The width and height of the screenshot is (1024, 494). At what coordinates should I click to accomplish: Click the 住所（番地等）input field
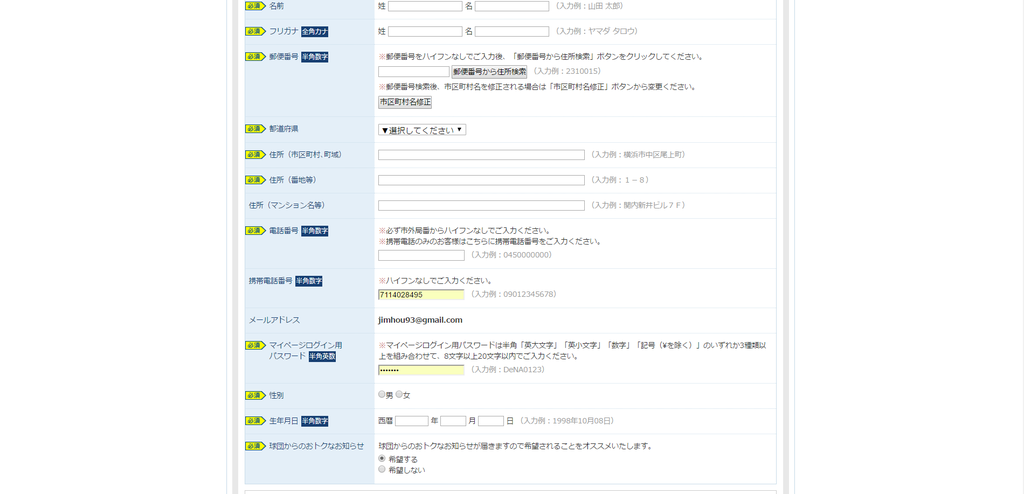pos(481,180)
